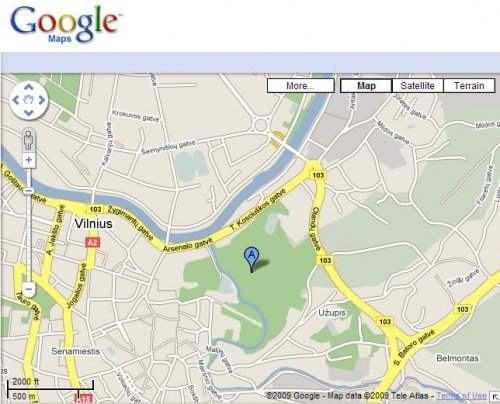Click the Užupis district label

point(332,313)
